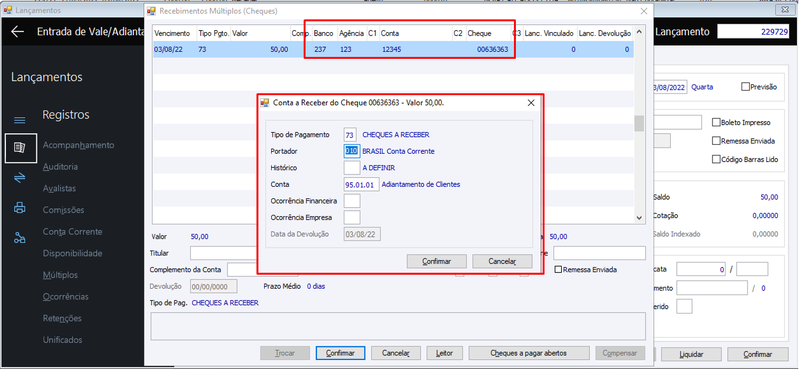
Task: Click the cheque number cell 00636363
Action: coord(488,50)
